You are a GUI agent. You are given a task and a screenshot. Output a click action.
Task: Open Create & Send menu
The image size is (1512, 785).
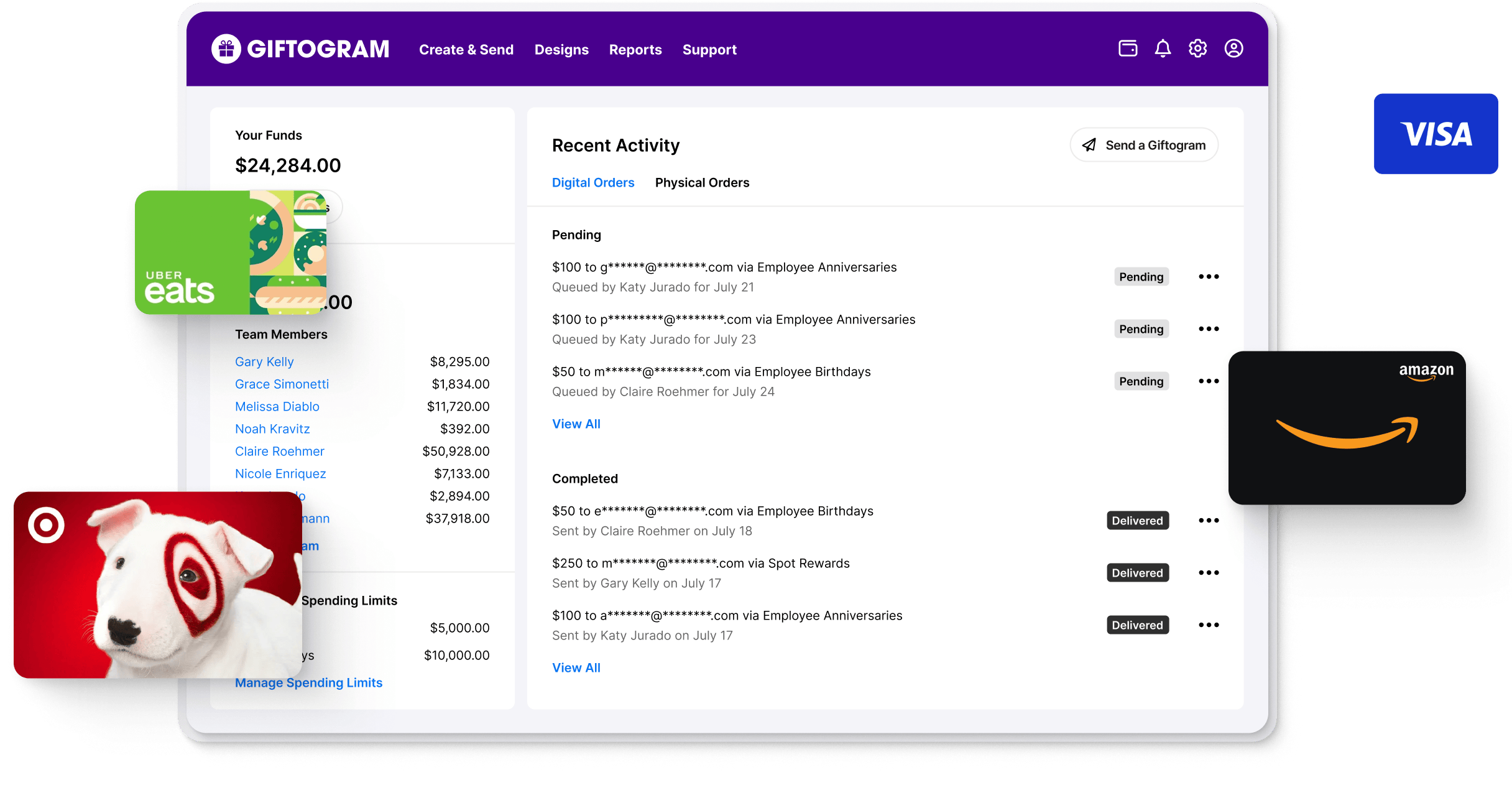click(466, 50)
